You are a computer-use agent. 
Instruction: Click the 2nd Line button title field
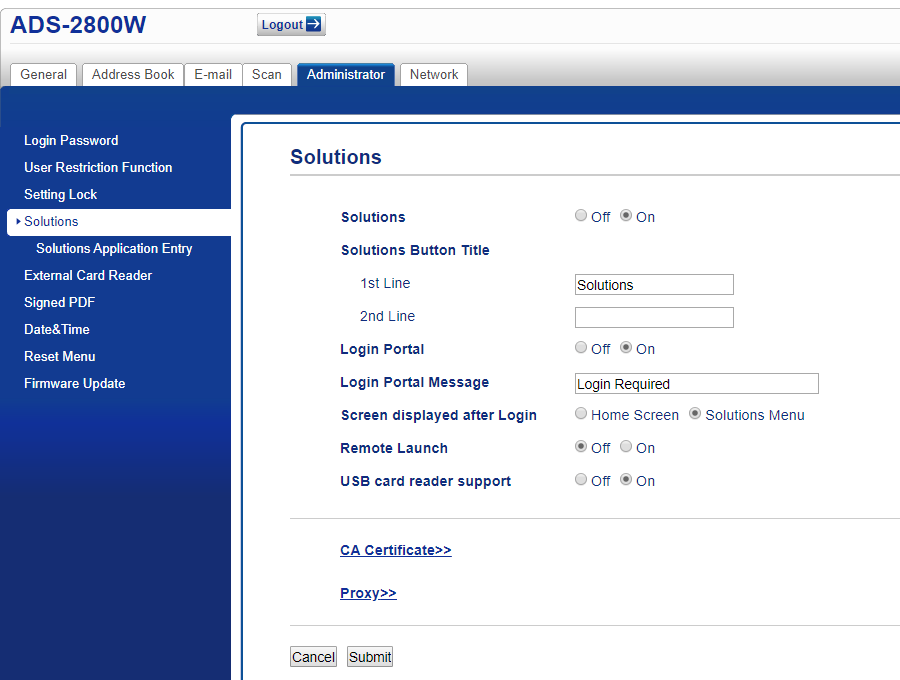pyautogui.click(x=654, y=317)
